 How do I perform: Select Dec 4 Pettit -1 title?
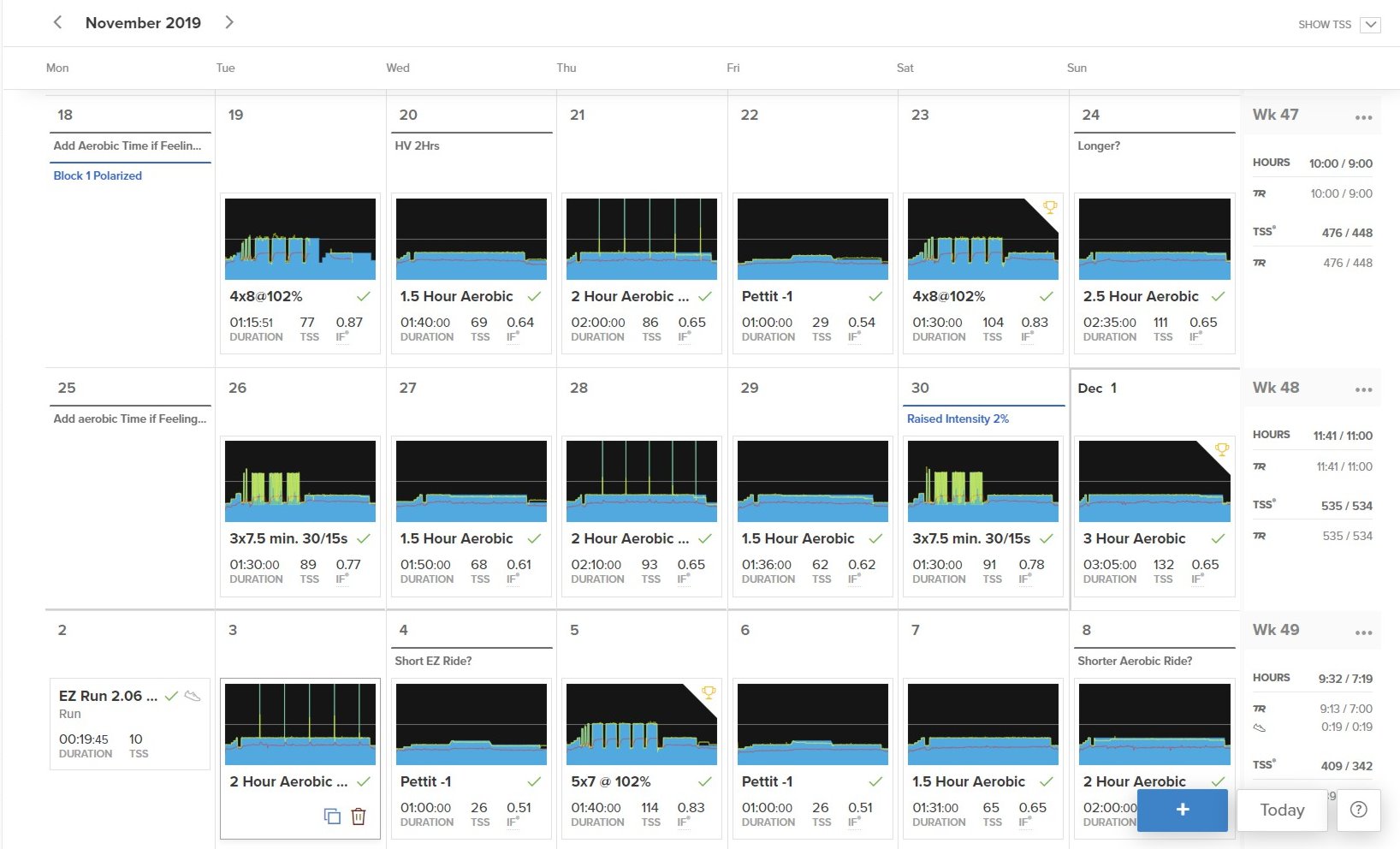[x=425, y=781]
